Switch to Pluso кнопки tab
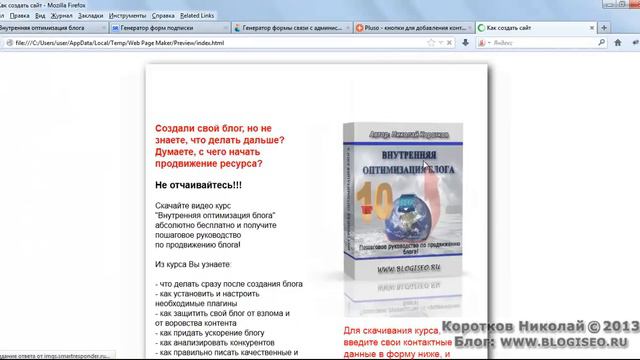The width and height of the screenshot is (640, 360). 415,28
